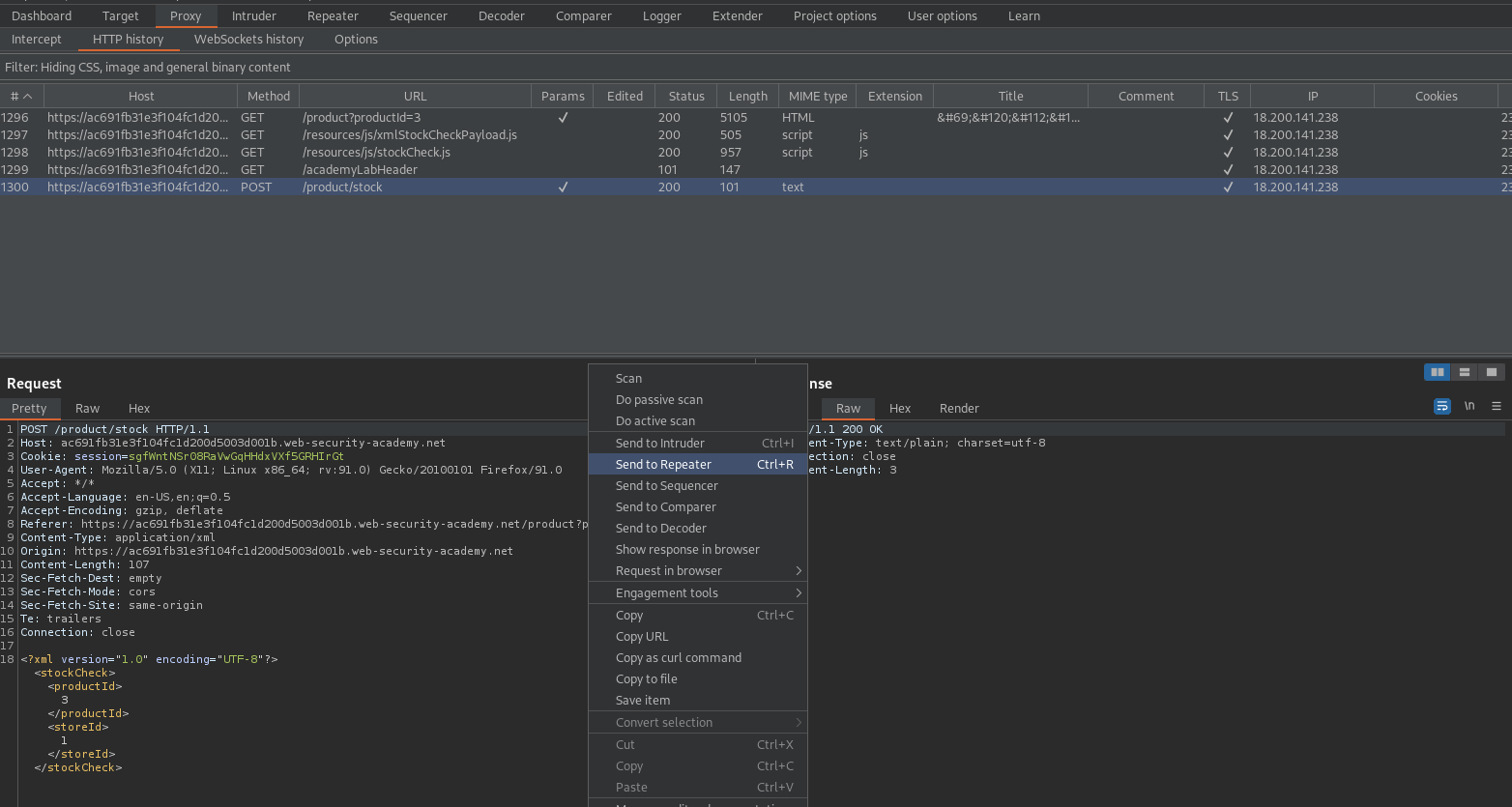Open the Comparer tab
Screen dimensions: 1512x807
point(584,16)
